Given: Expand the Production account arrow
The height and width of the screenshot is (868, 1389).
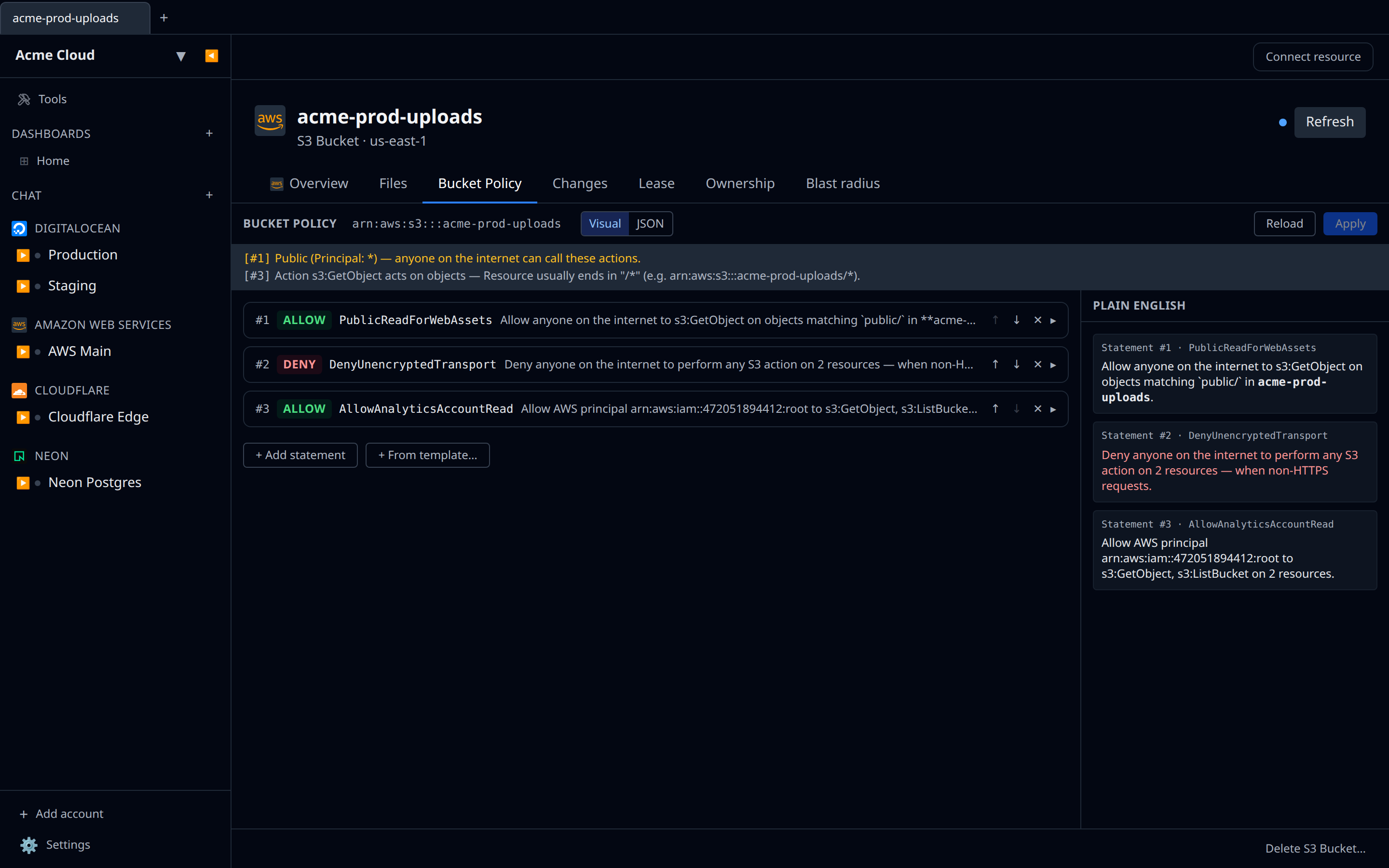Looking at the screenshot, I should [23, 256].
